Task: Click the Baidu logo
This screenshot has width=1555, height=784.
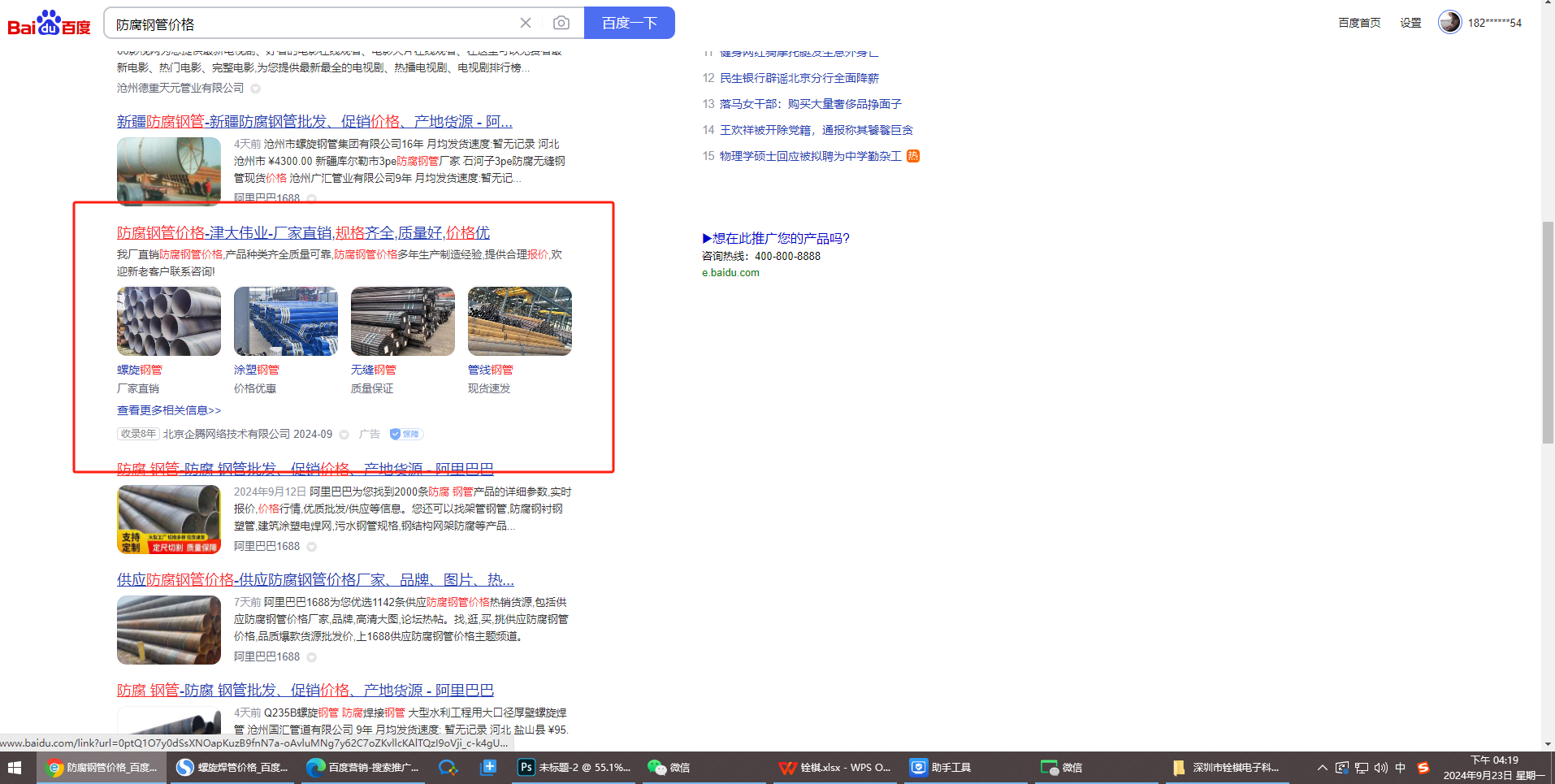Action: point(49,24)
